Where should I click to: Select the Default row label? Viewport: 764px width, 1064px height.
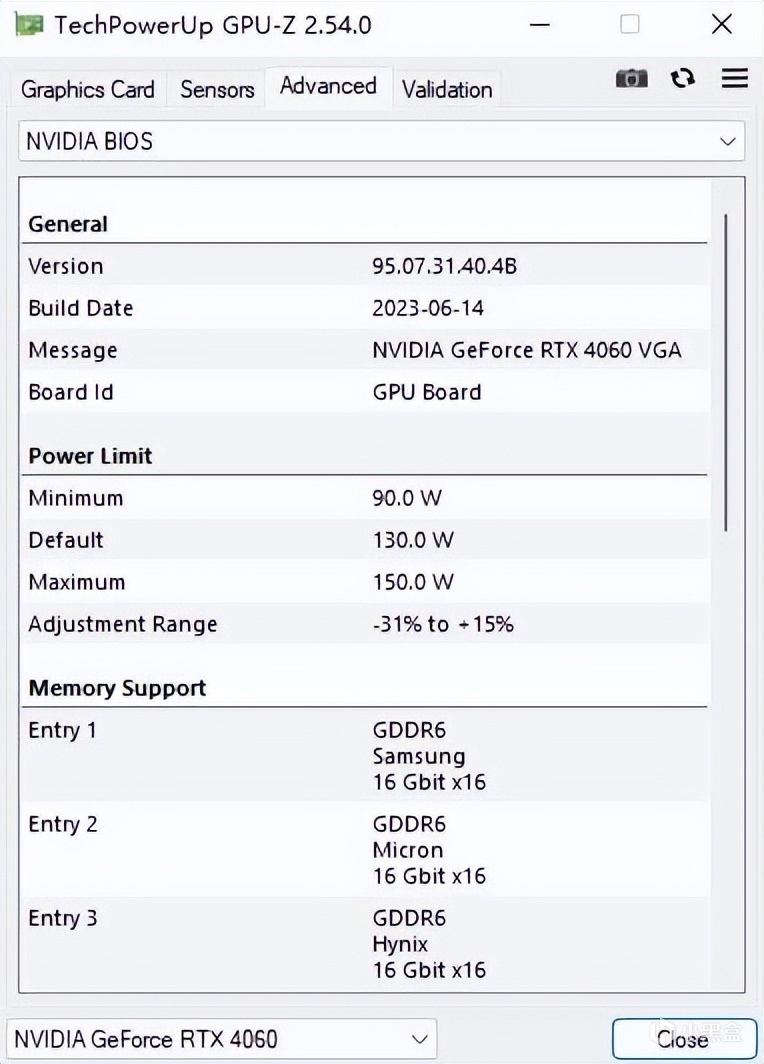pos(66,540)
